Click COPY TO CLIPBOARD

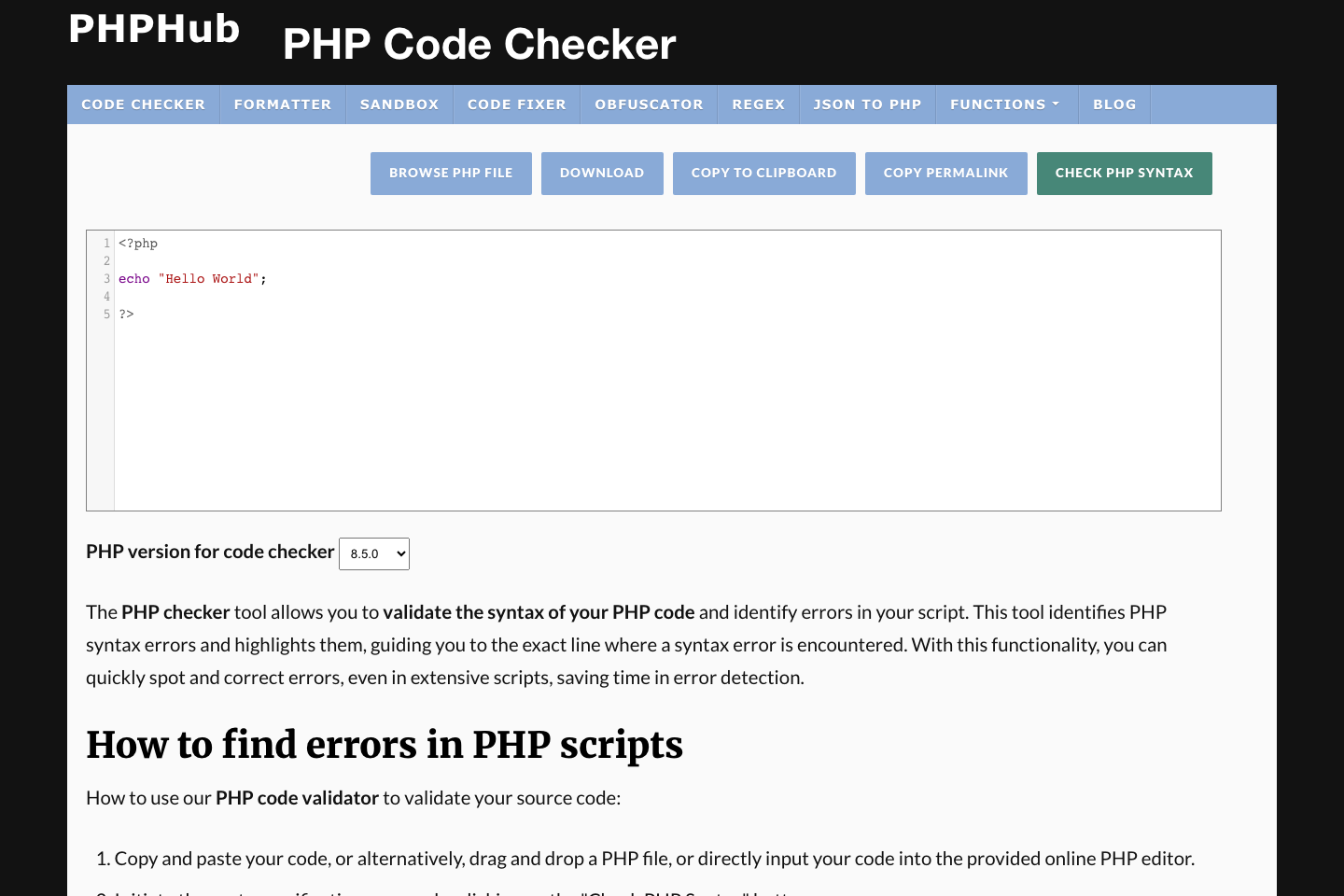point(763,173)
